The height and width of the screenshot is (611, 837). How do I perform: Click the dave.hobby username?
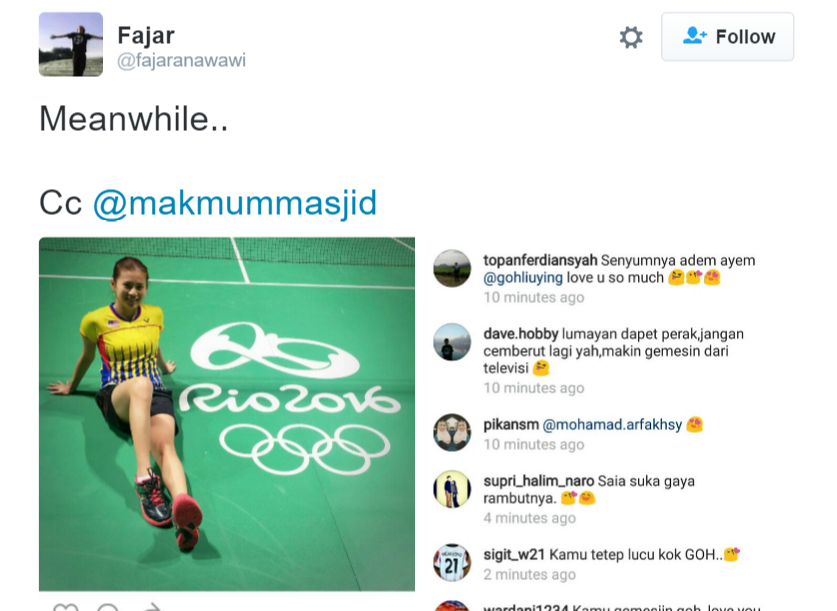520,334
